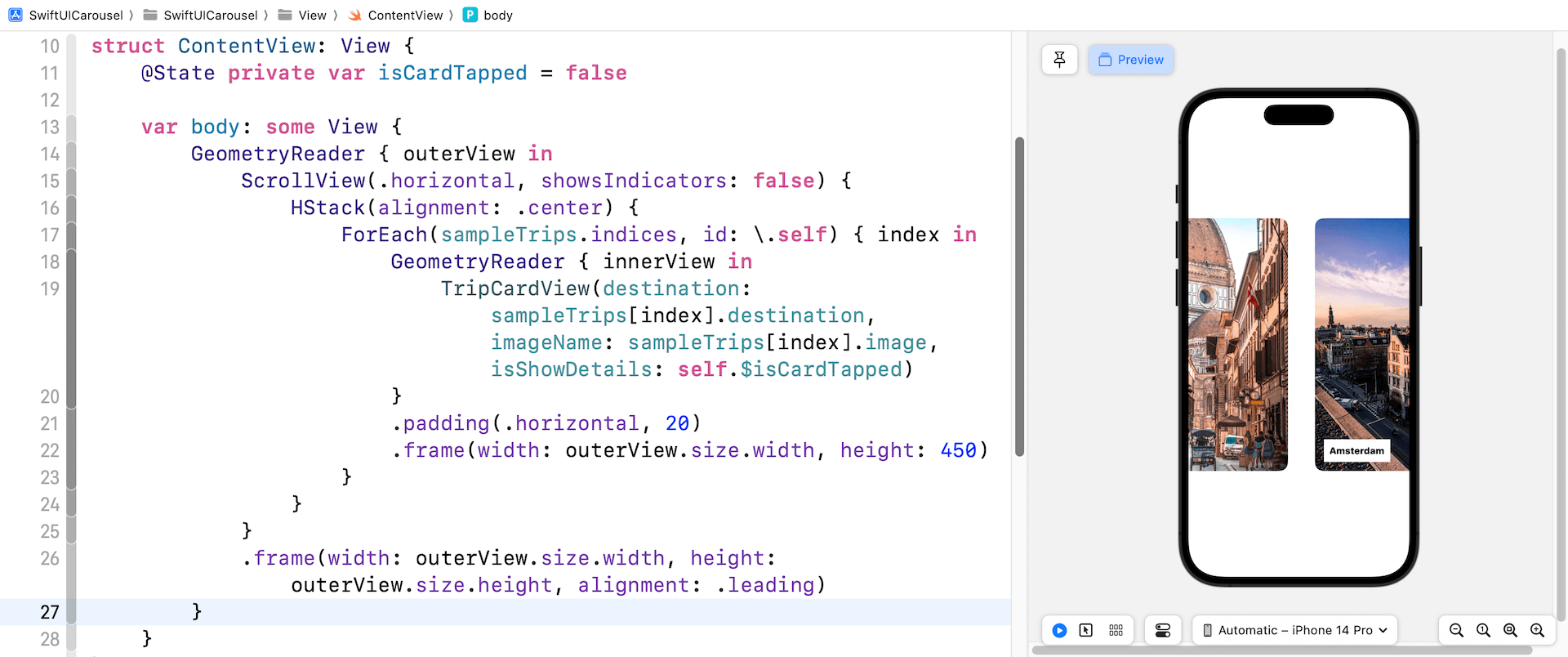This screenshot has height=657, width=1568.
Task: Open canvas device settings toggles
Action: (x=1163, y=630)
